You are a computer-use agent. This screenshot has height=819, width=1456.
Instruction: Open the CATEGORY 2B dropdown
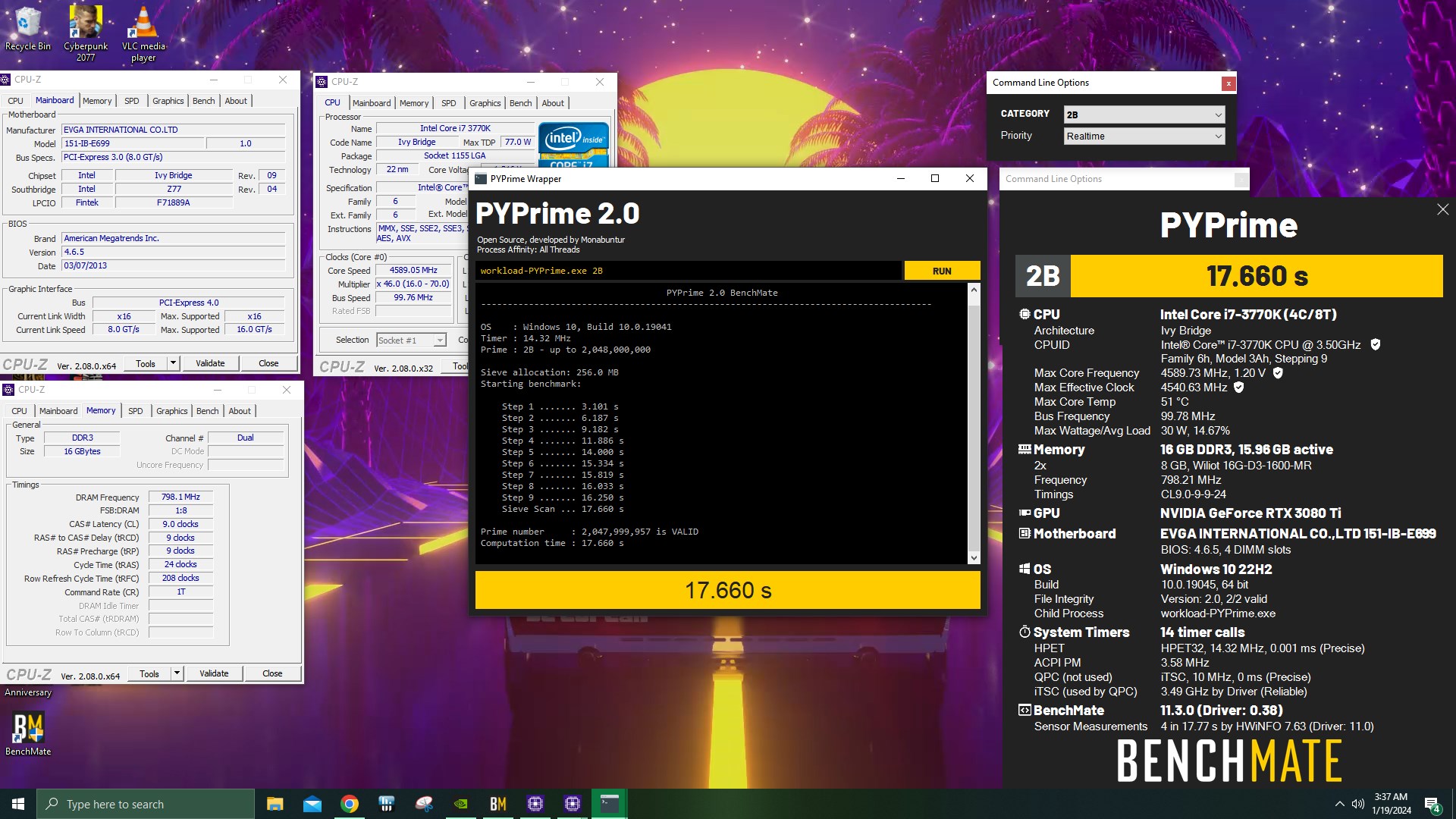[1144, 115]
